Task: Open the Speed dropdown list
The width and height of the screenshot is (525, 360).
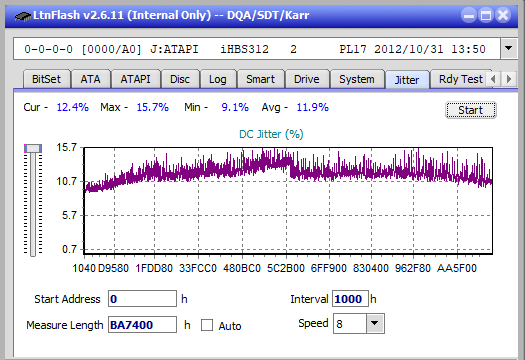Action: [x=375, y=323]
